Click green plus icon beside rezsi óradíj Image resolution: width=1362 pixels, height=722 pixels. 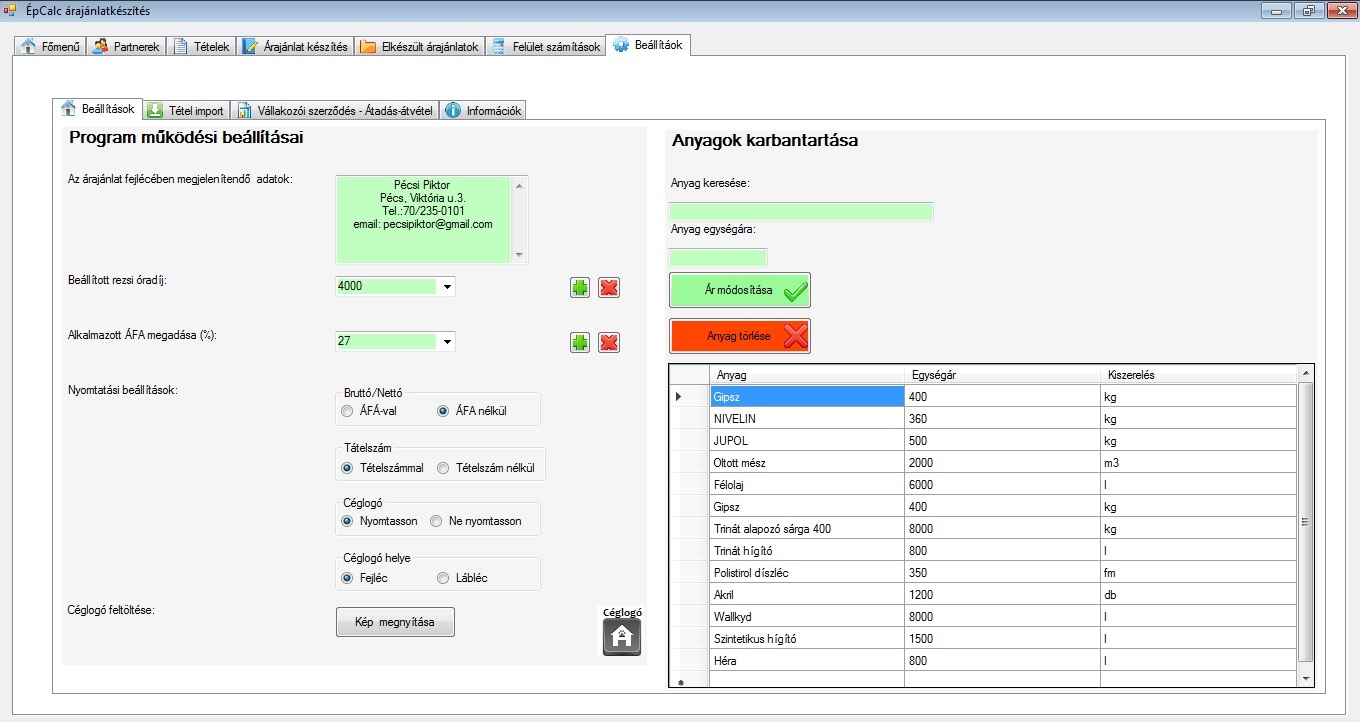[x=580, y=288]
